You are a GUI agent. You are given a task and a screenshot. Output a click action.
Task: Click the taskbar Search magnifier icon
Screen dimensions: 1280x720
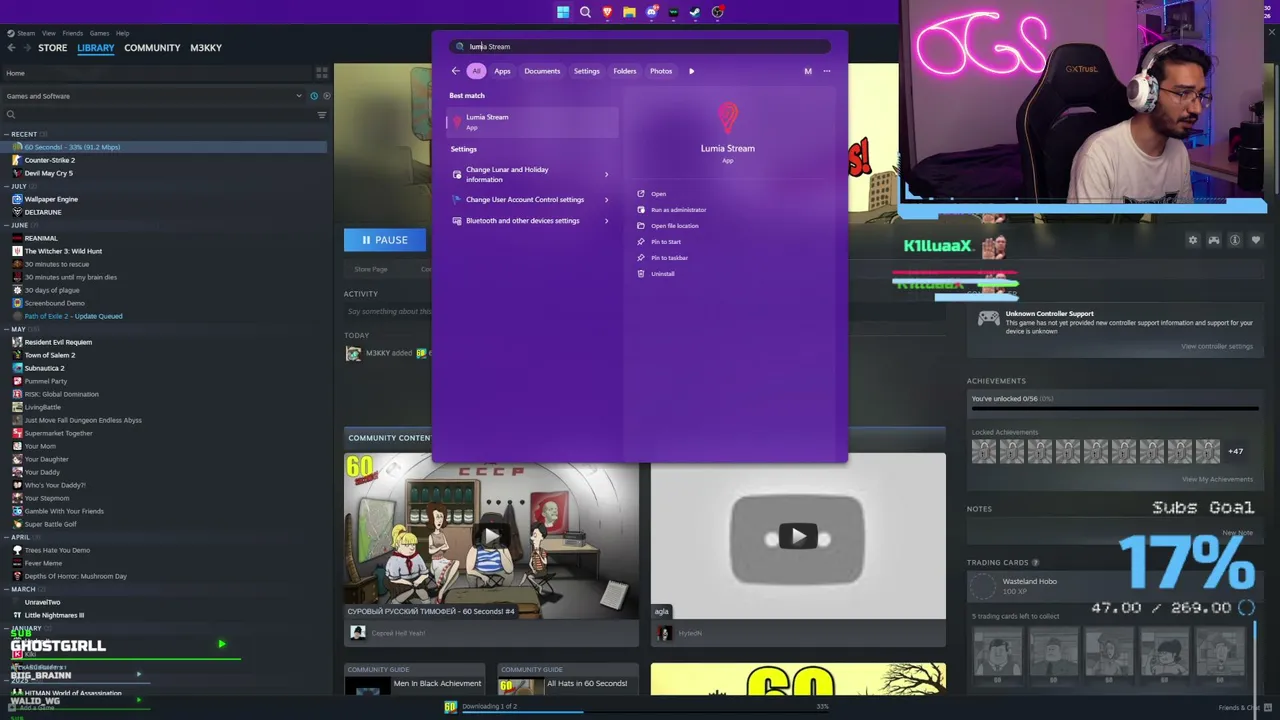585,12
